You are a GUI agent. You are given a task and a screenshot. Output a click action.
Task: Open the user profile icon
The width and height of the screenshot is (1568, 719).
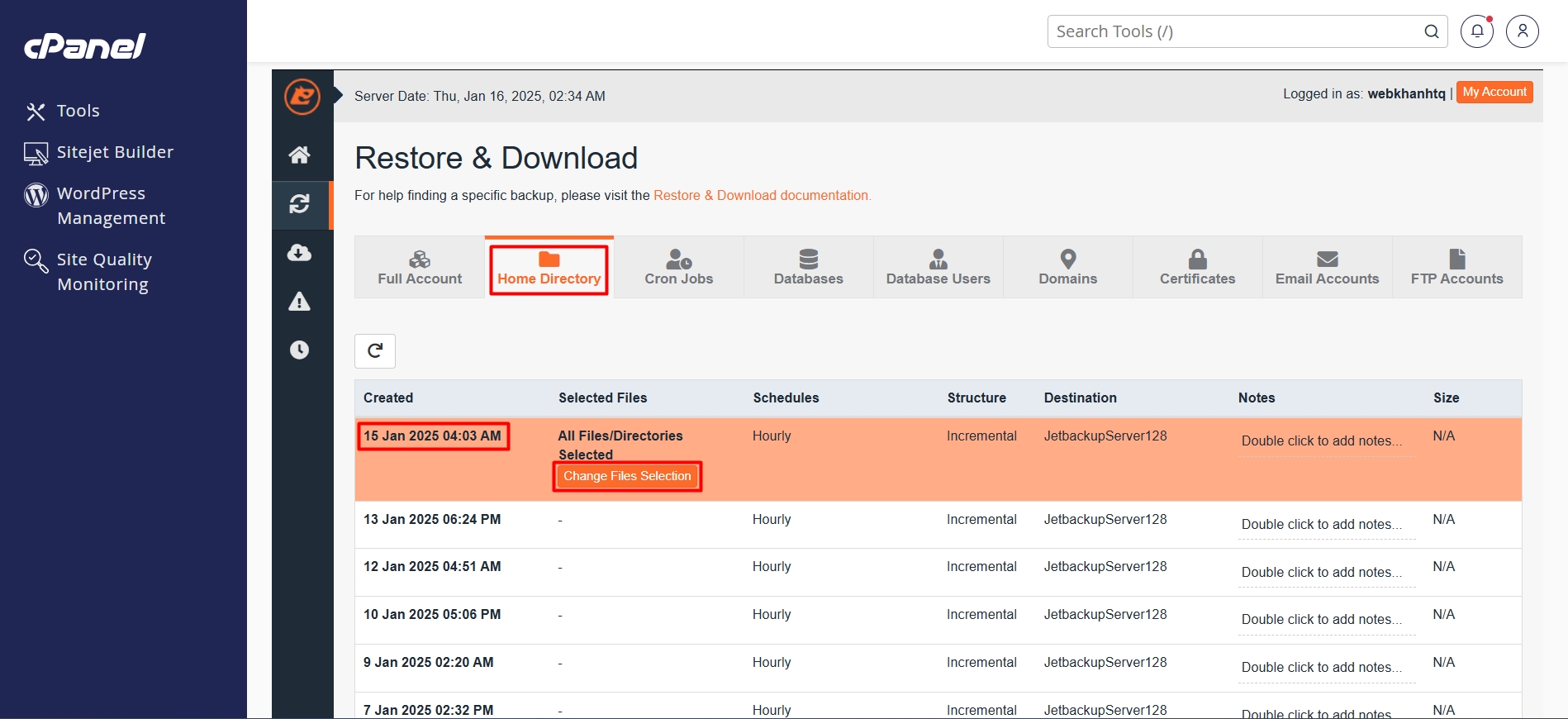[x=1522, y=31]
